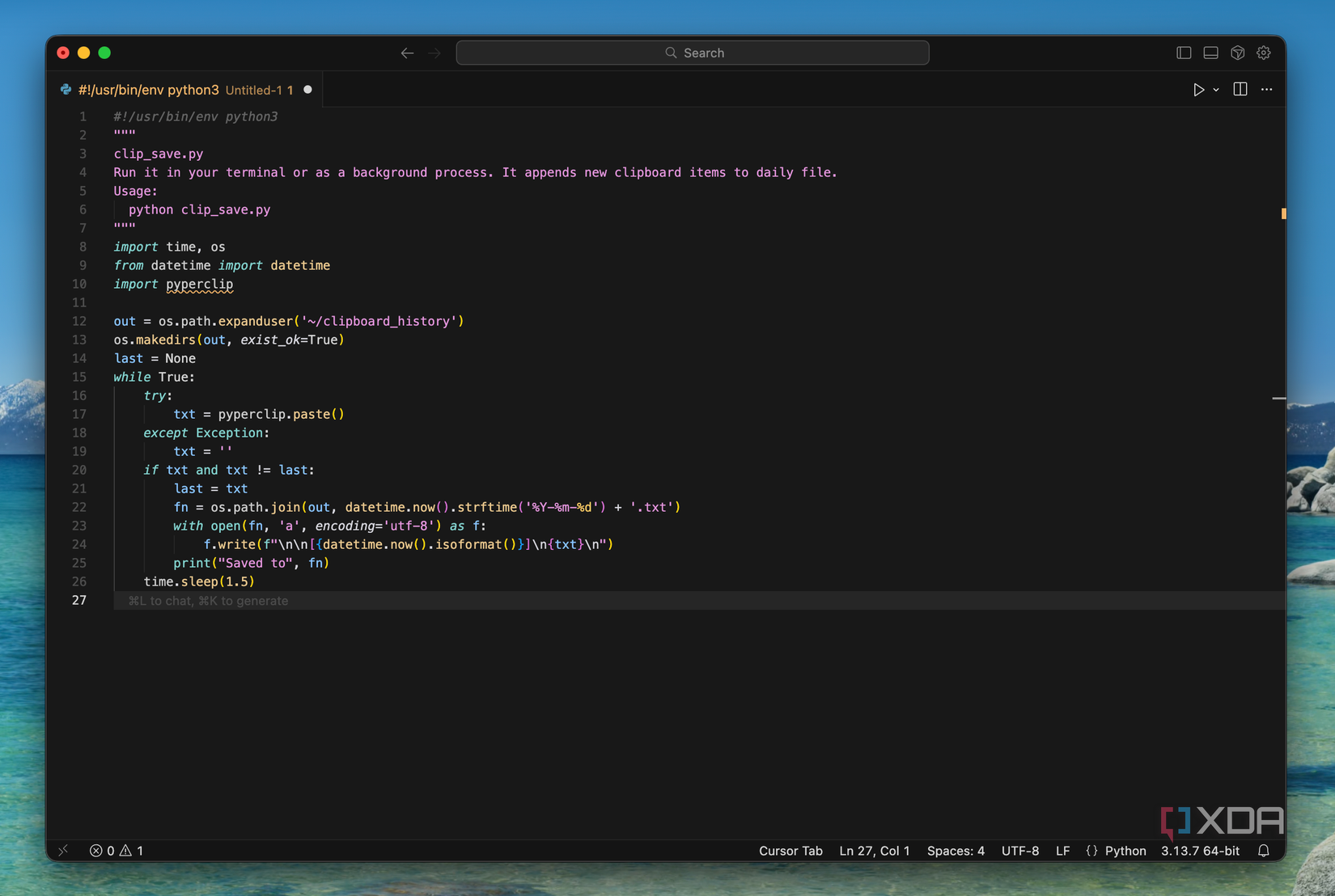
Task: Toggle the primary sidebar panel
Action: 1183,52
